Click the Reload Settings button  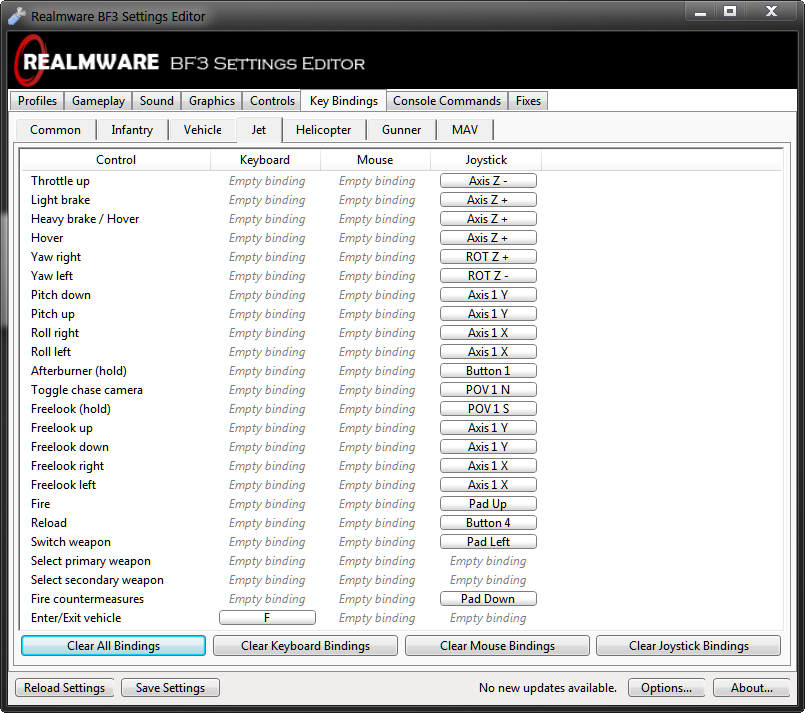[65, 688]
